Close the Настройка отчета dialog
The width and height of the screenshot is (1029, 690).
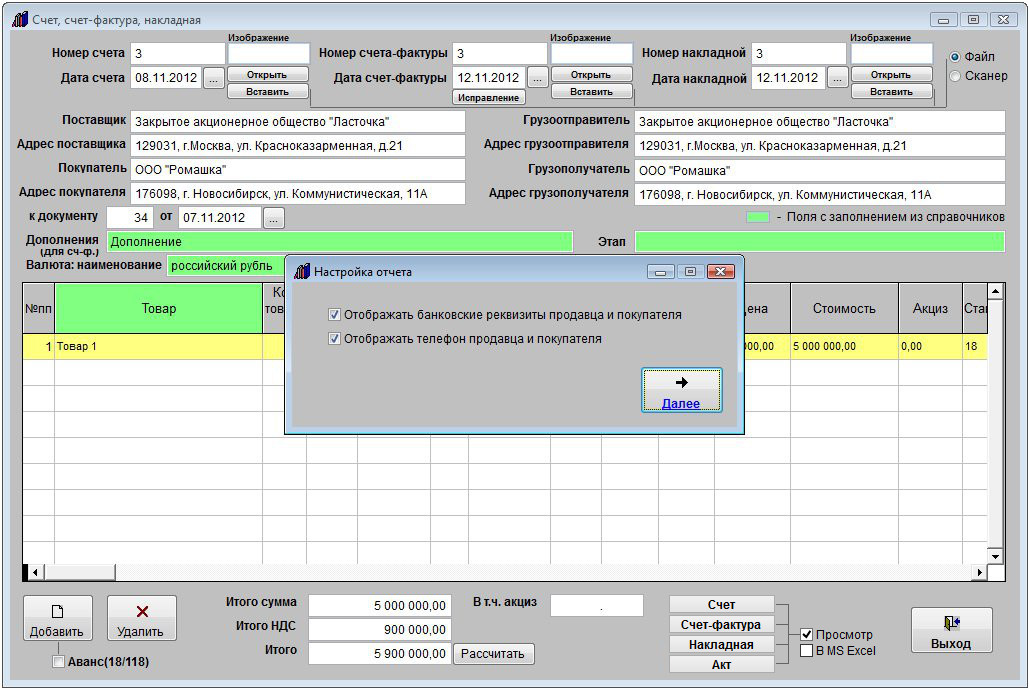(x=720, y=272)
